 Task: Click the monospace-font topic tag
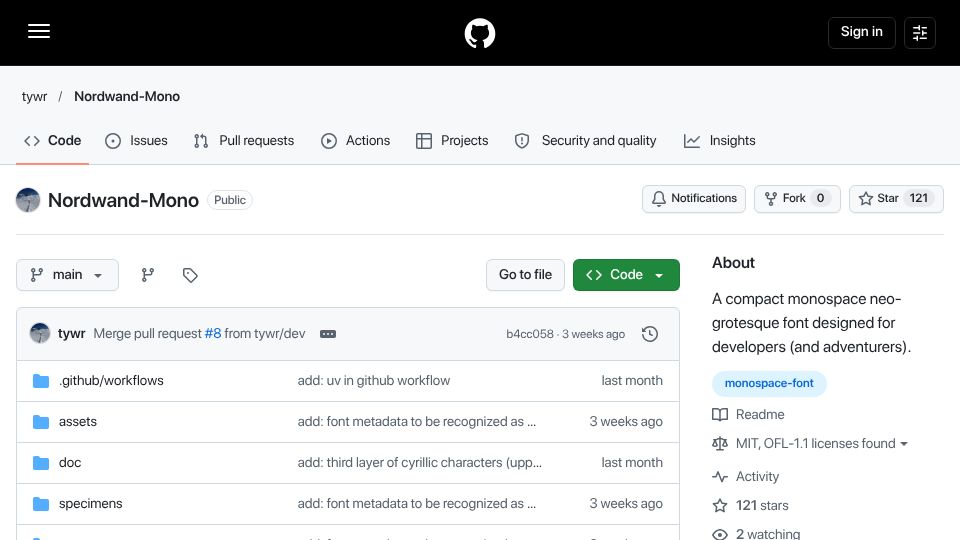[769, 383]
